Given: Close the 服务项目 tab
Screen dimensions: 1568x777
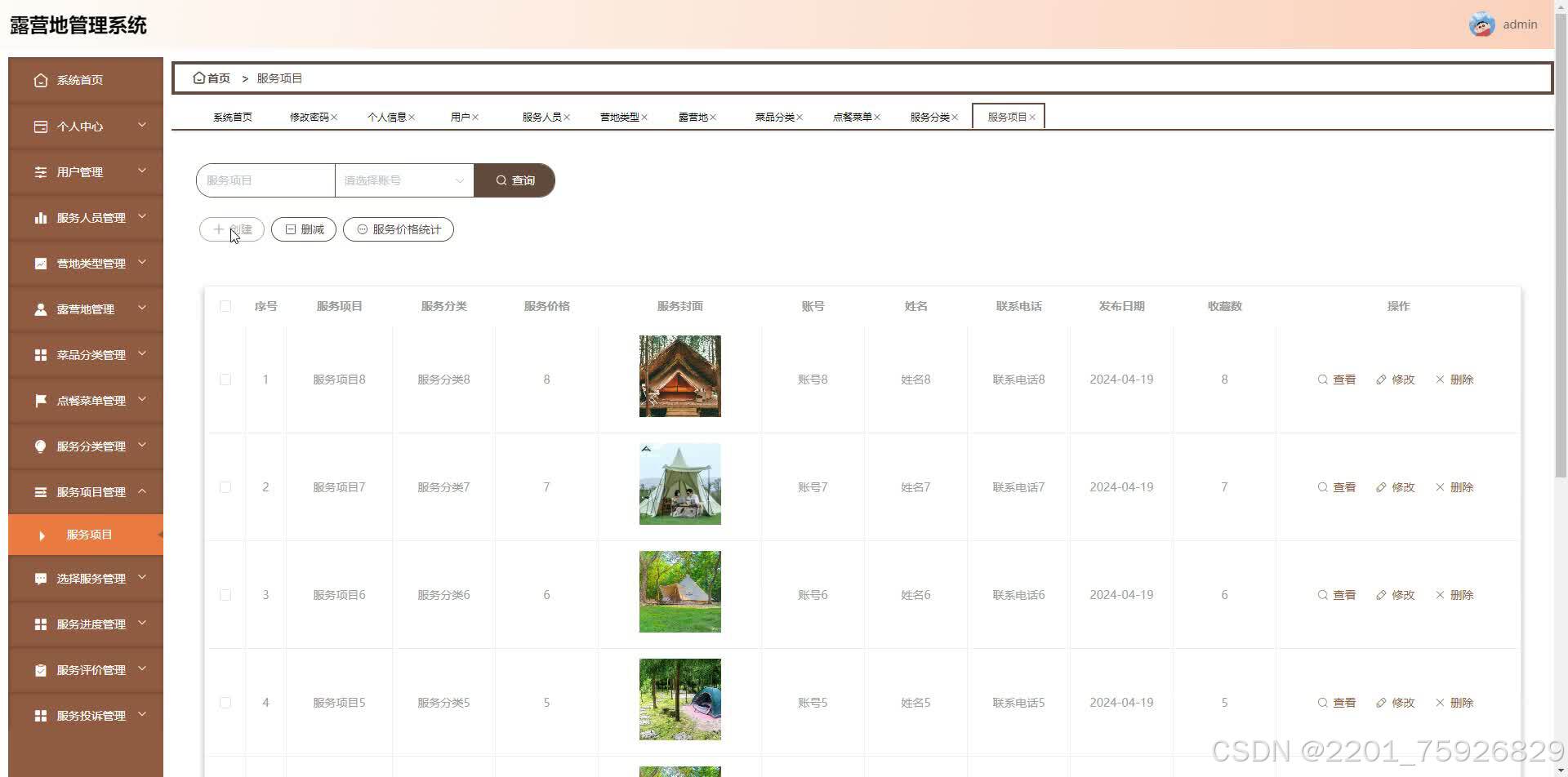Looking at the screenshot, I should point(1032,118).
